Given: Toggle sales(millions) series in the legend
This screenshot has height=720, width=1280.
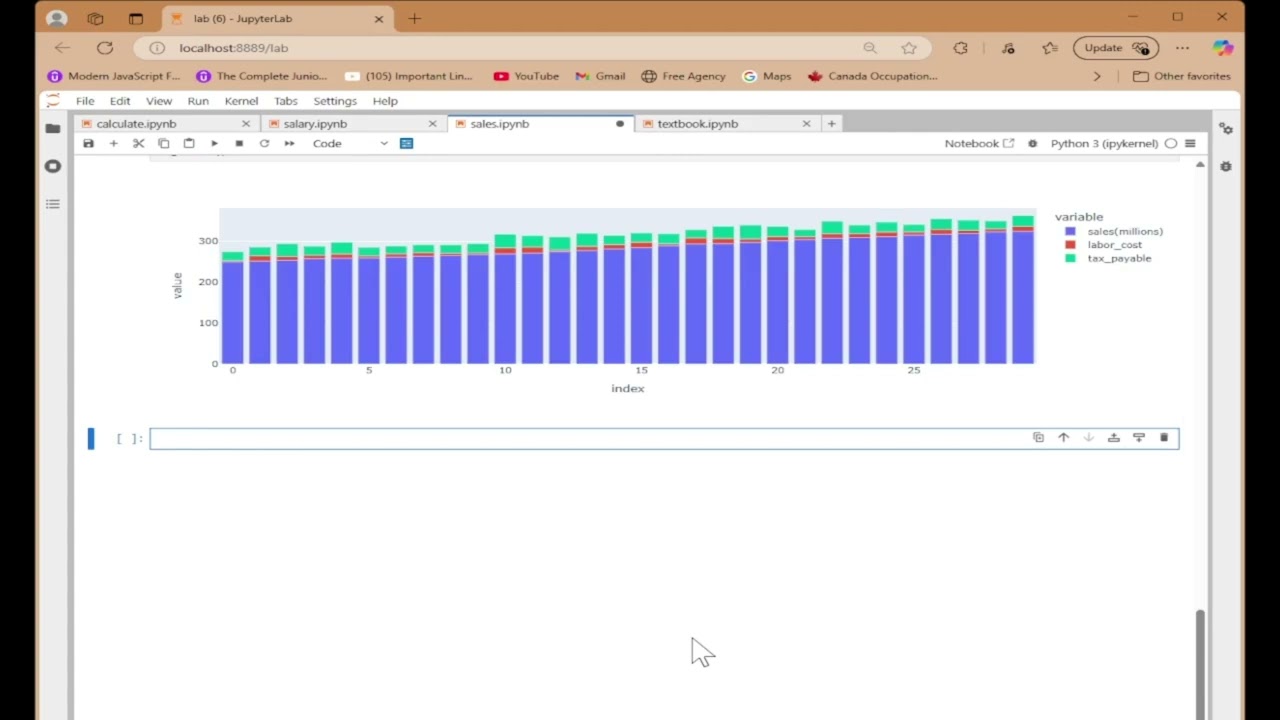Looking at the screenshot, I should click(1113, 231).
